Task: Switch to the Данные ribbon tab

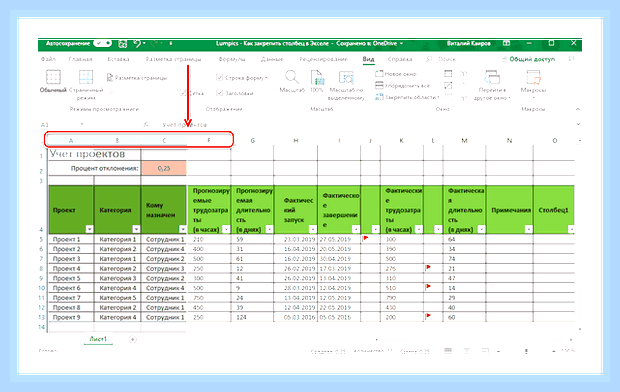Action: (272, 59)
